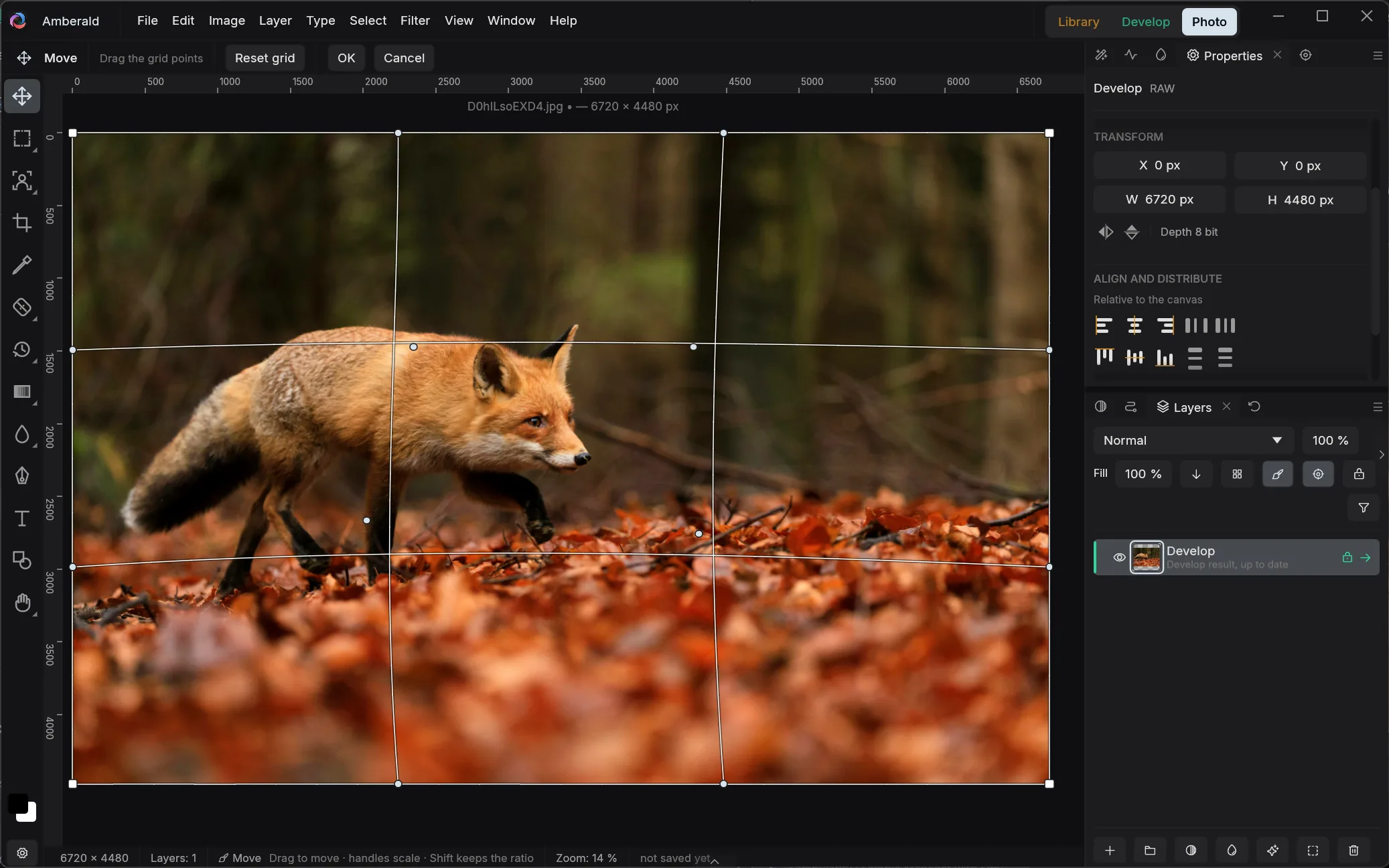Choose the subject select tool

click(22, 181)
